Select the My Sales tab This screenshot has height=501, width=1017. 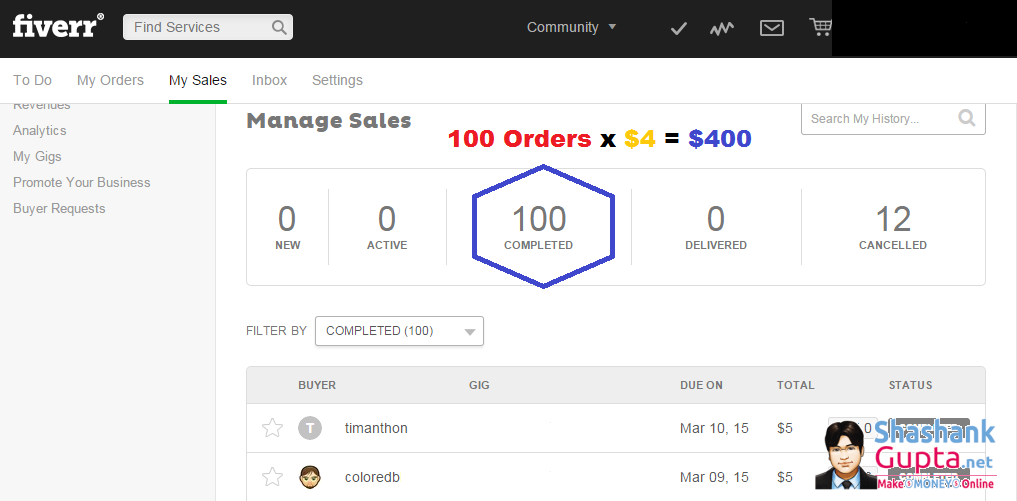pyautogui.click(x=198, y=80)
